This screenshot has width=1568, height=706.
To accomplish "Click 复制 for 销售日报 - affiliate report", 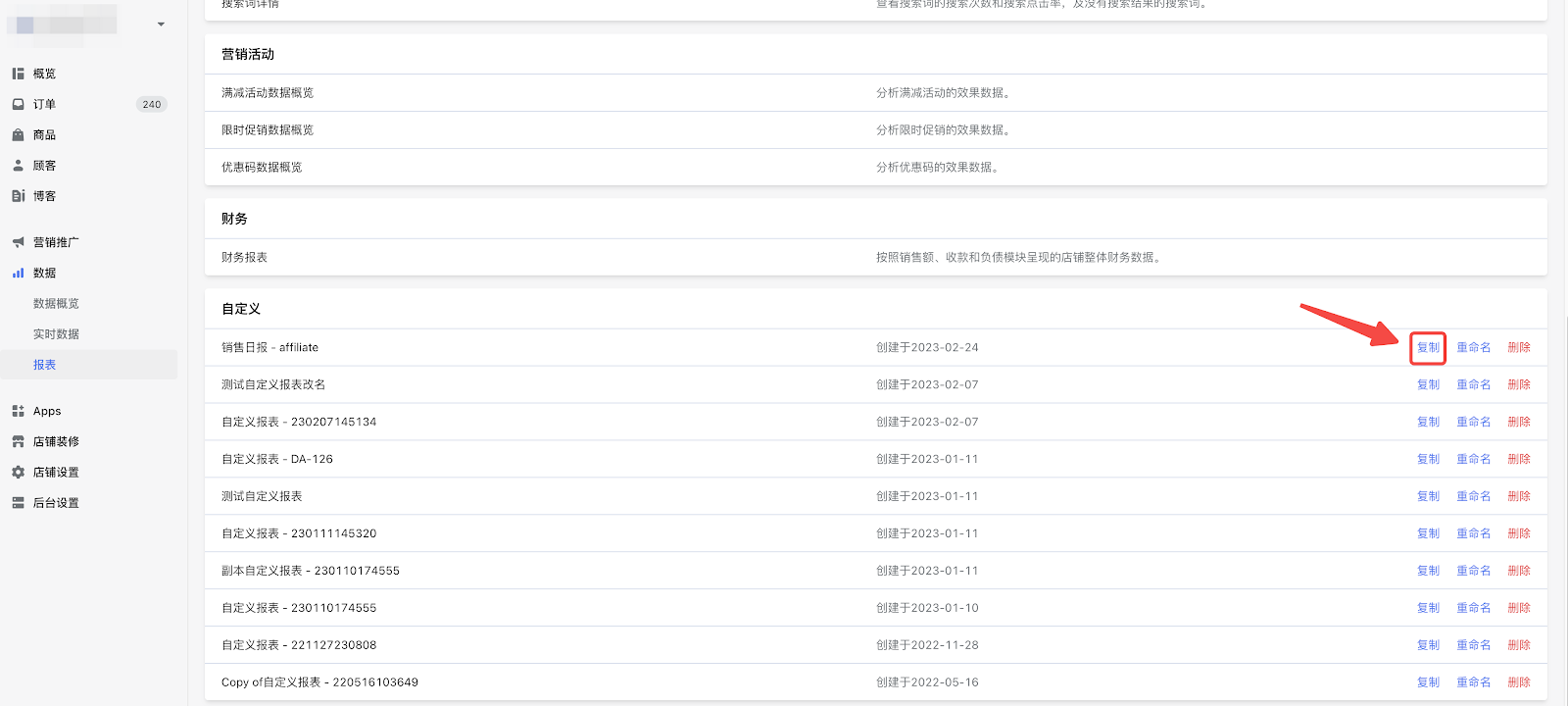I will (x=1428, y=347).
